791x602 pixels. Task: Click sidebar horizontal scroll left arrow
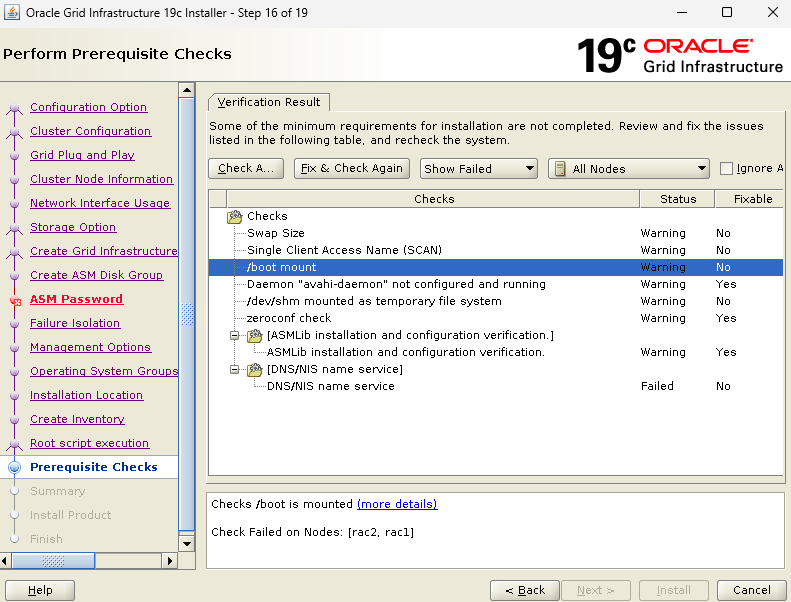[5, 561]
